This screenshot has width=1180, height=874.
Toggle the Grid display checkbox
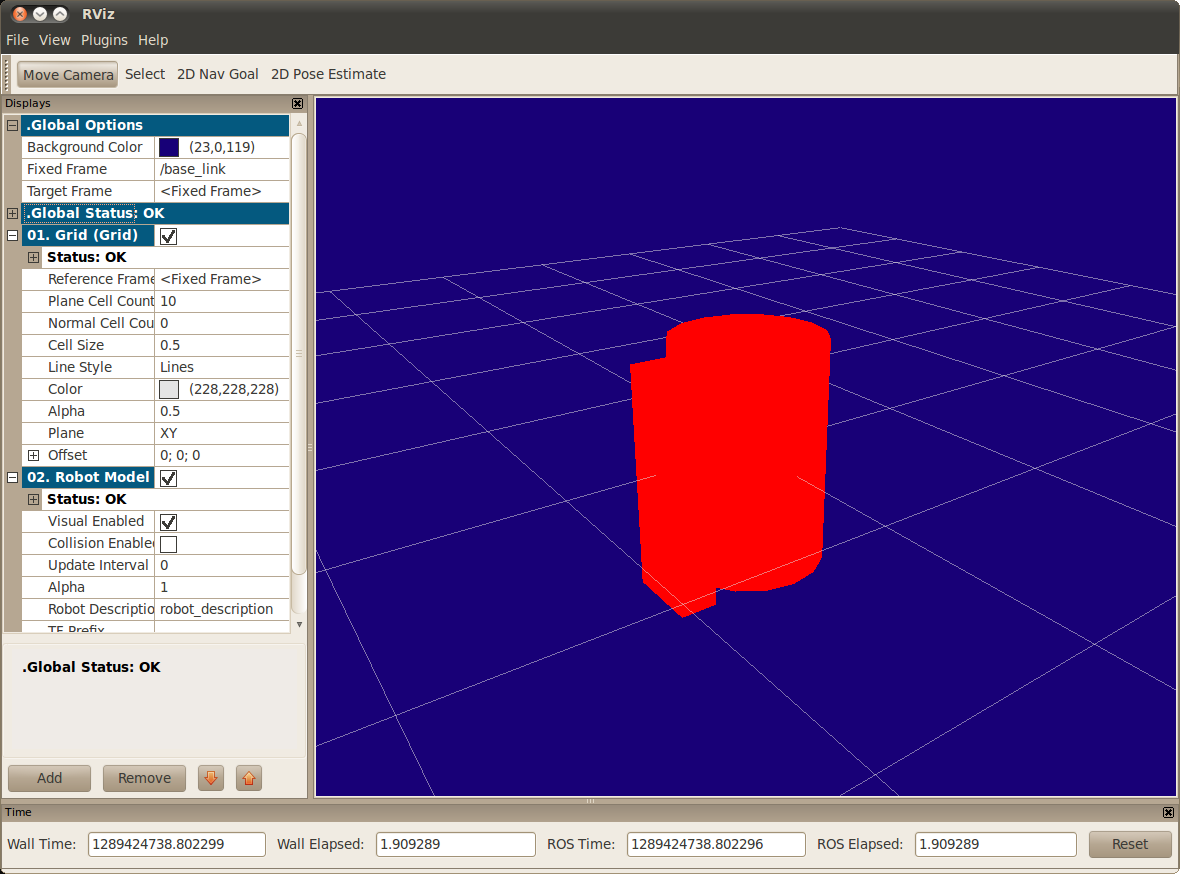[169, 236]
